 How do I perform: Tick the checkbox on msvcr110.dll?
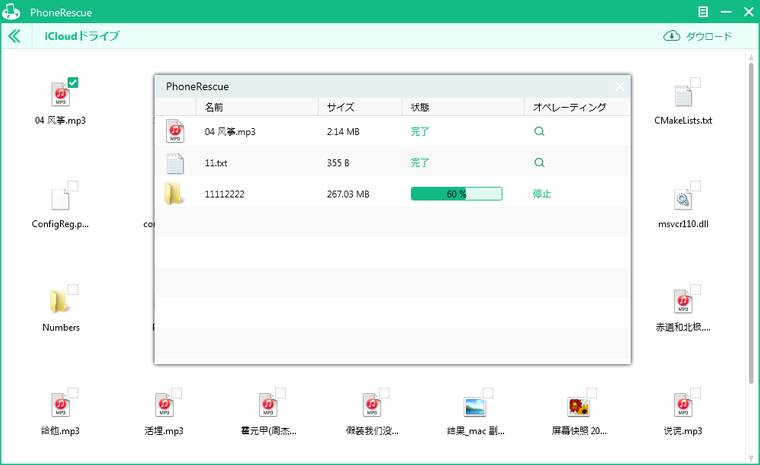[696, 186]
